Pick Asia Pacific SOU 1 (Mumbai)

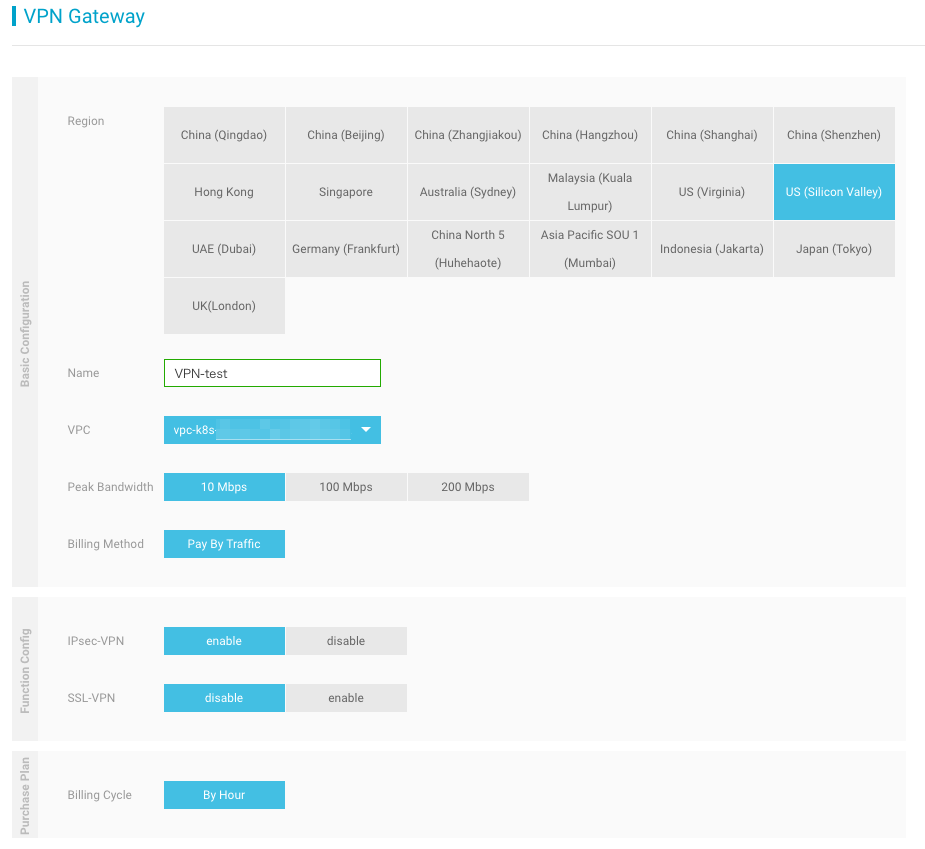pos(590,249)
